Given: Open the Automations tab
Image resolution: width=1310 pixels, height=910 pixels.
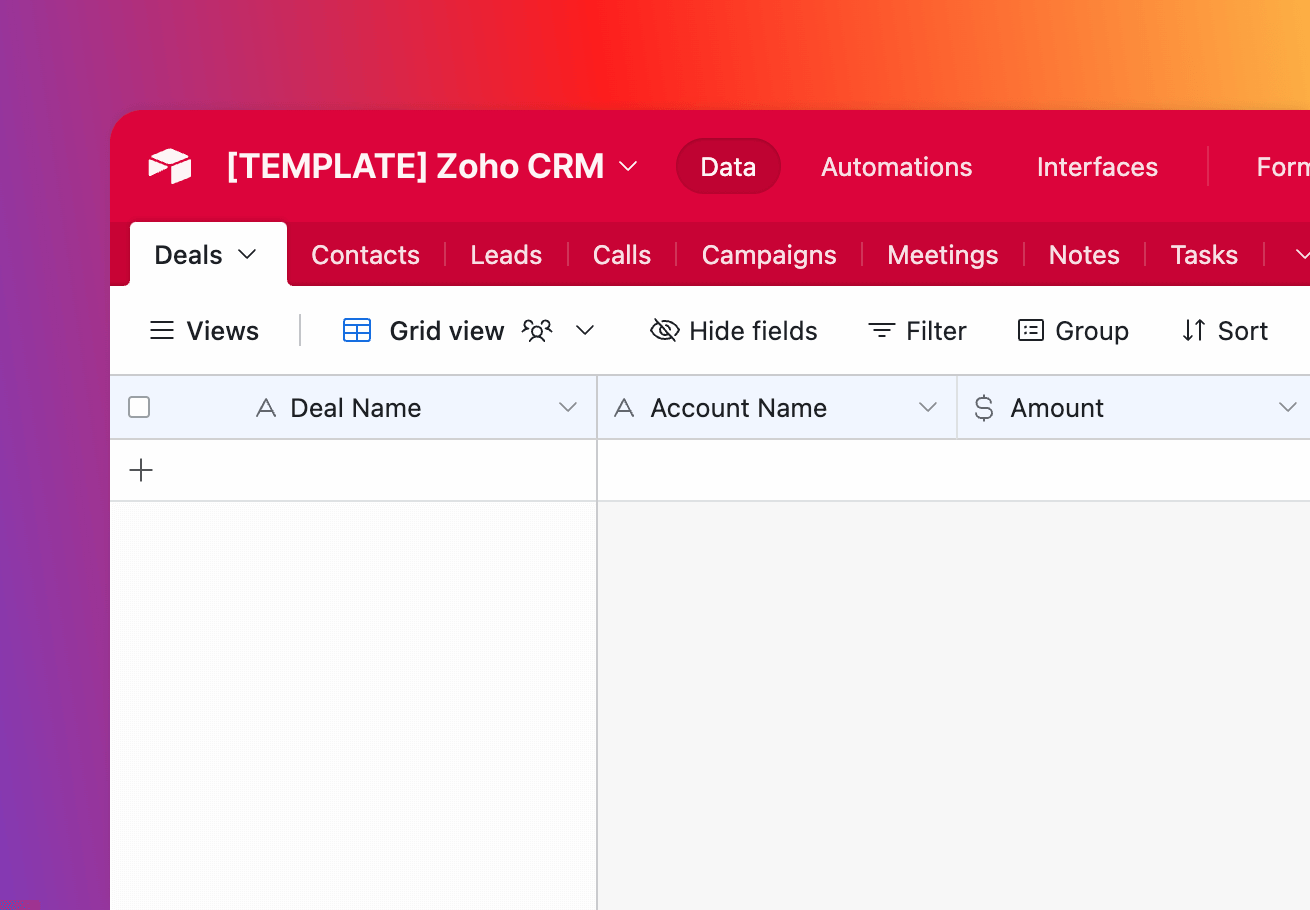Looking at the screenshot, I should point(896,166).
